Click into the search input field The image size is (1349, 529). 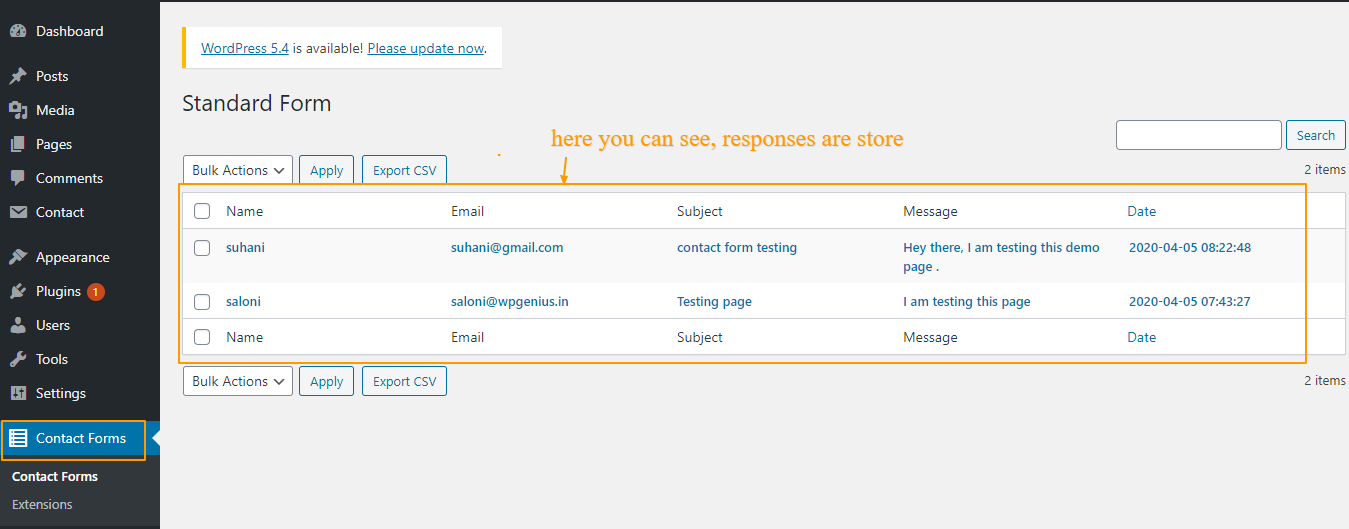click(1198, 135)
